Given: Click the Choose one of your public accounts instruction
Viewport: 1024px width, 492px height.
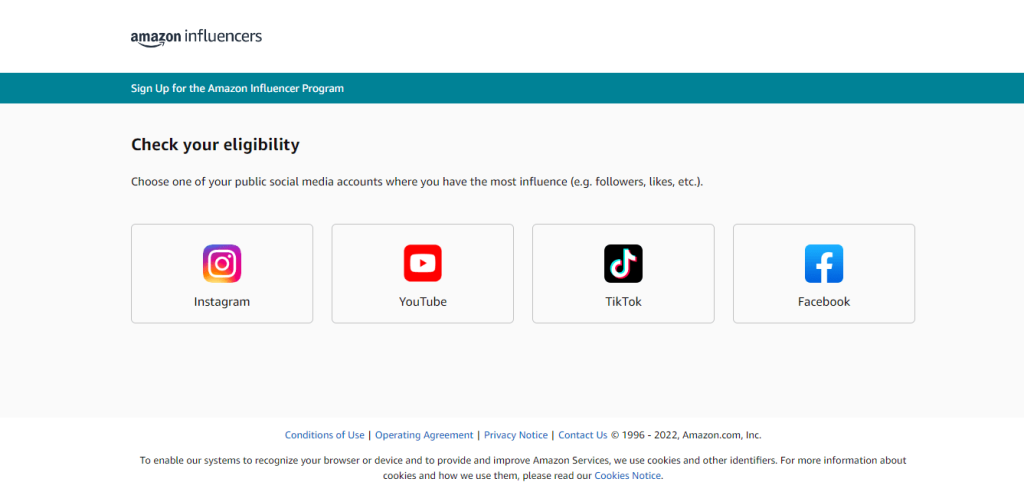Looking at the screenshot, I should click(x=417, y=182).
